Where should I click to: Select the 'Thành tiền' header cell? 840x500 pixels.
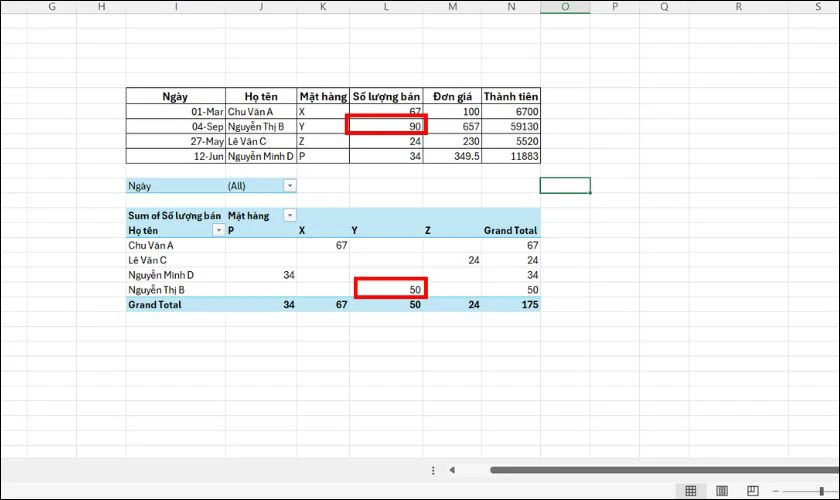(x=511, y=96)
